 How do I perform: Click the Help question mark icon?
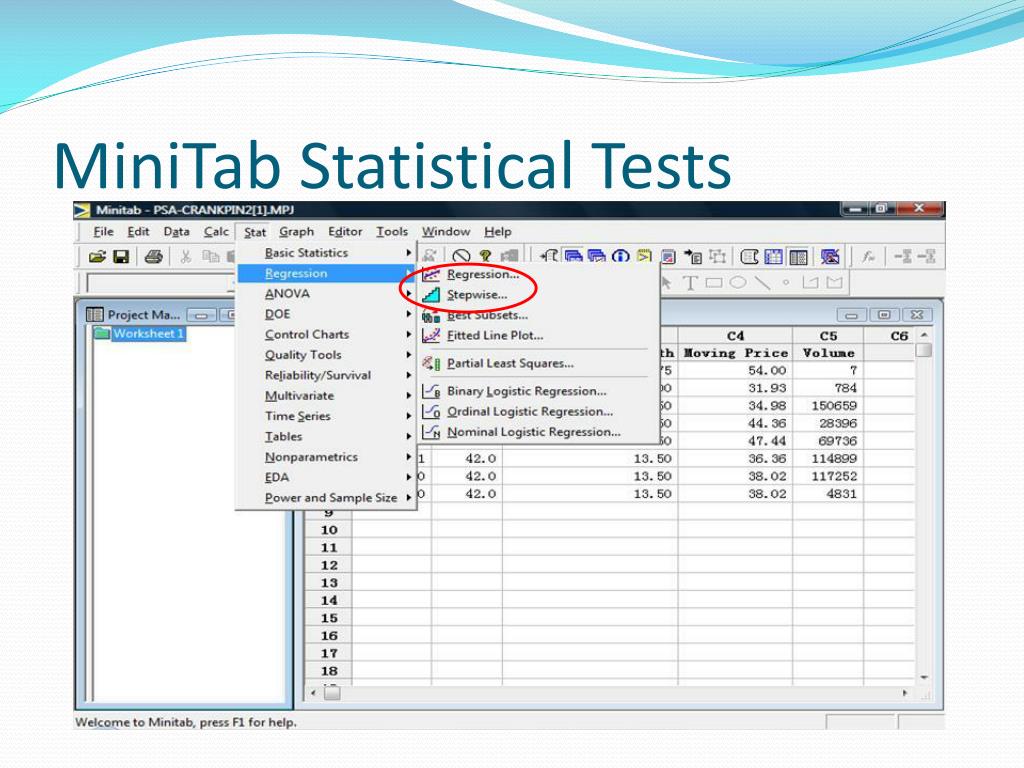click(485, 256)
